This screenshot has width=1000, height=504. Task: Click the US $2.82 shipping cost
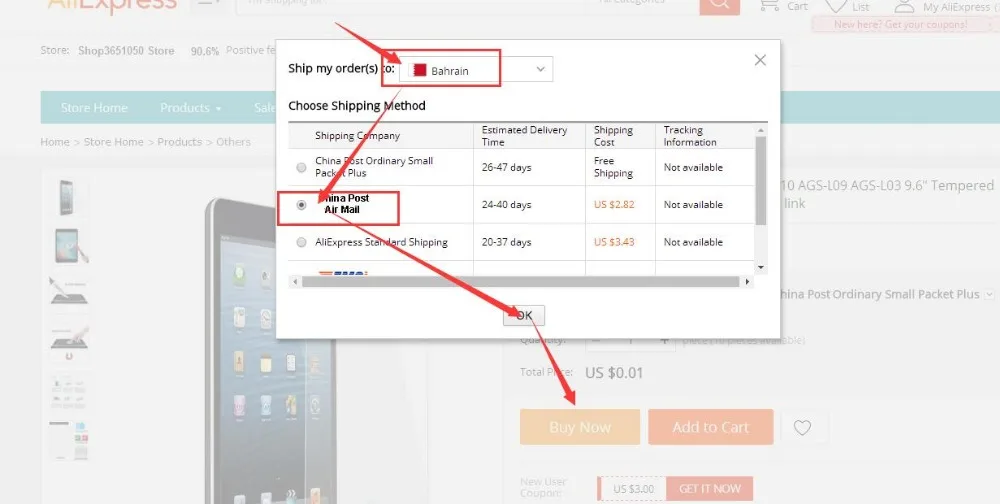pyautogui.click(x=614, y=205)
